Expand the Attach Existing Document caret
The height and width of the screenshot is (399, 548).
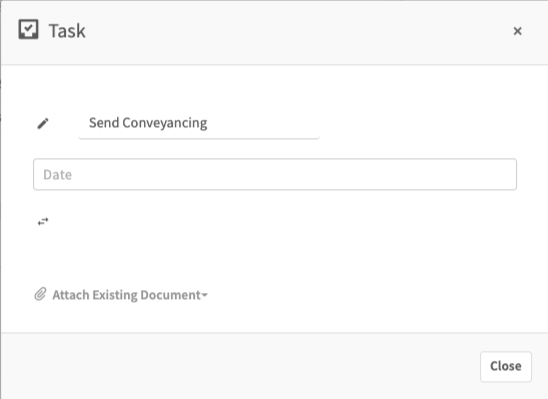pos(204,295)
